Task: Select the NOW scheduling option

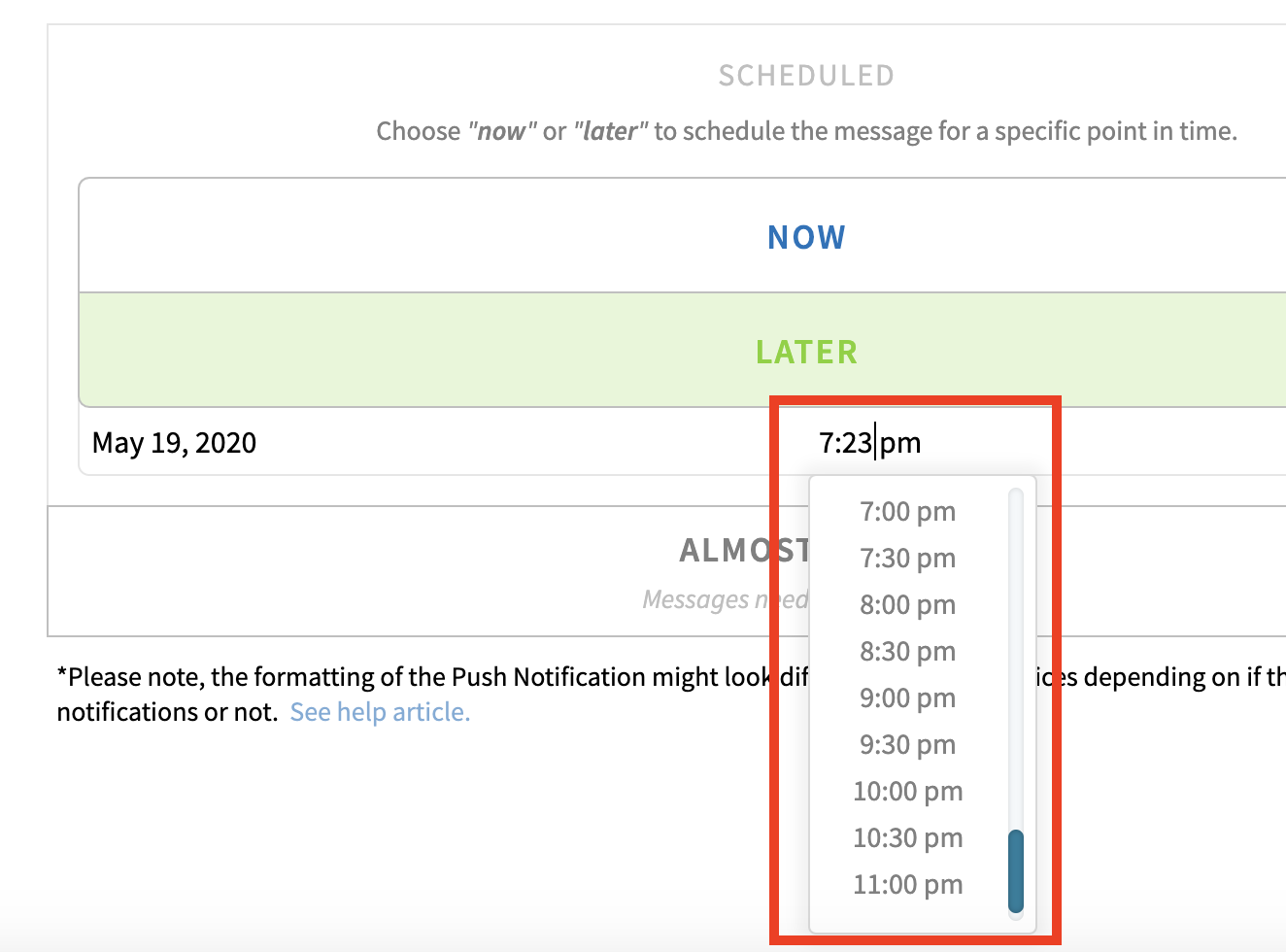Action: click(x=805, y=236)
